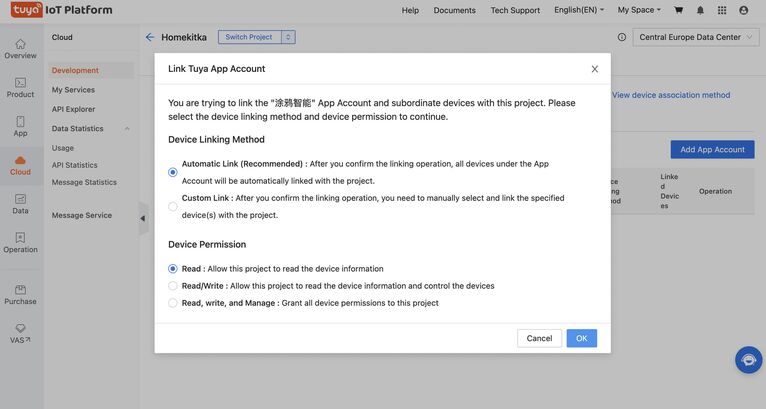The width and height of the screenshot is (766, 409).
Task: Open API Explorer in the Cloud menu
Action: [x=73, y=109]
